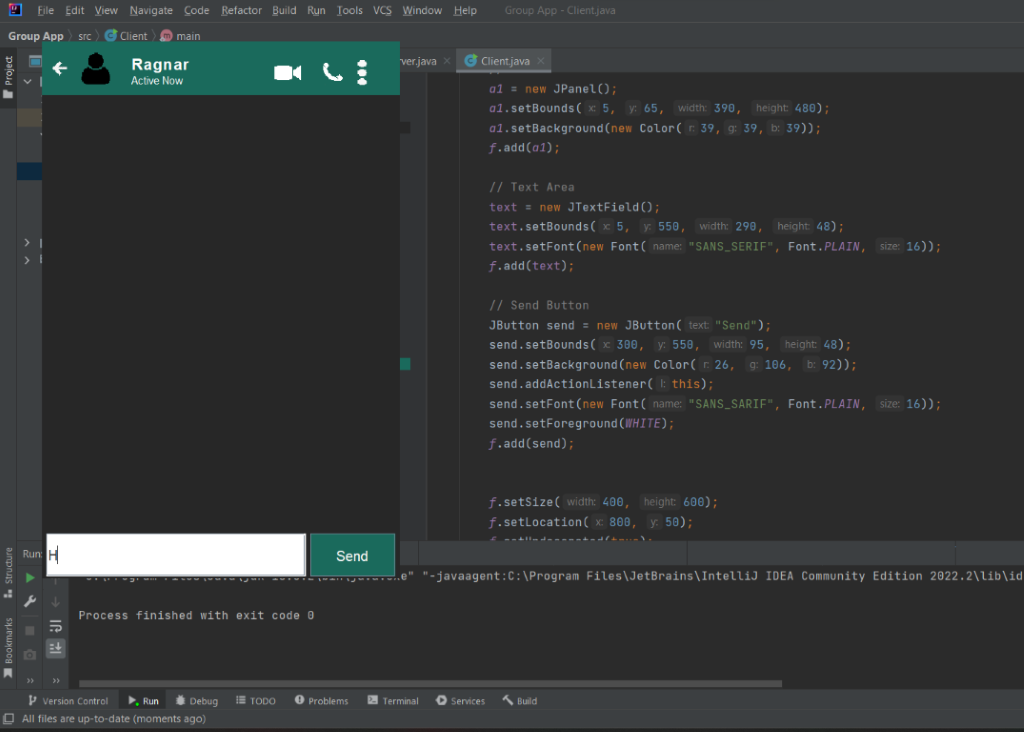Click the 'All files are up-to-date' status message

[114, 718]
